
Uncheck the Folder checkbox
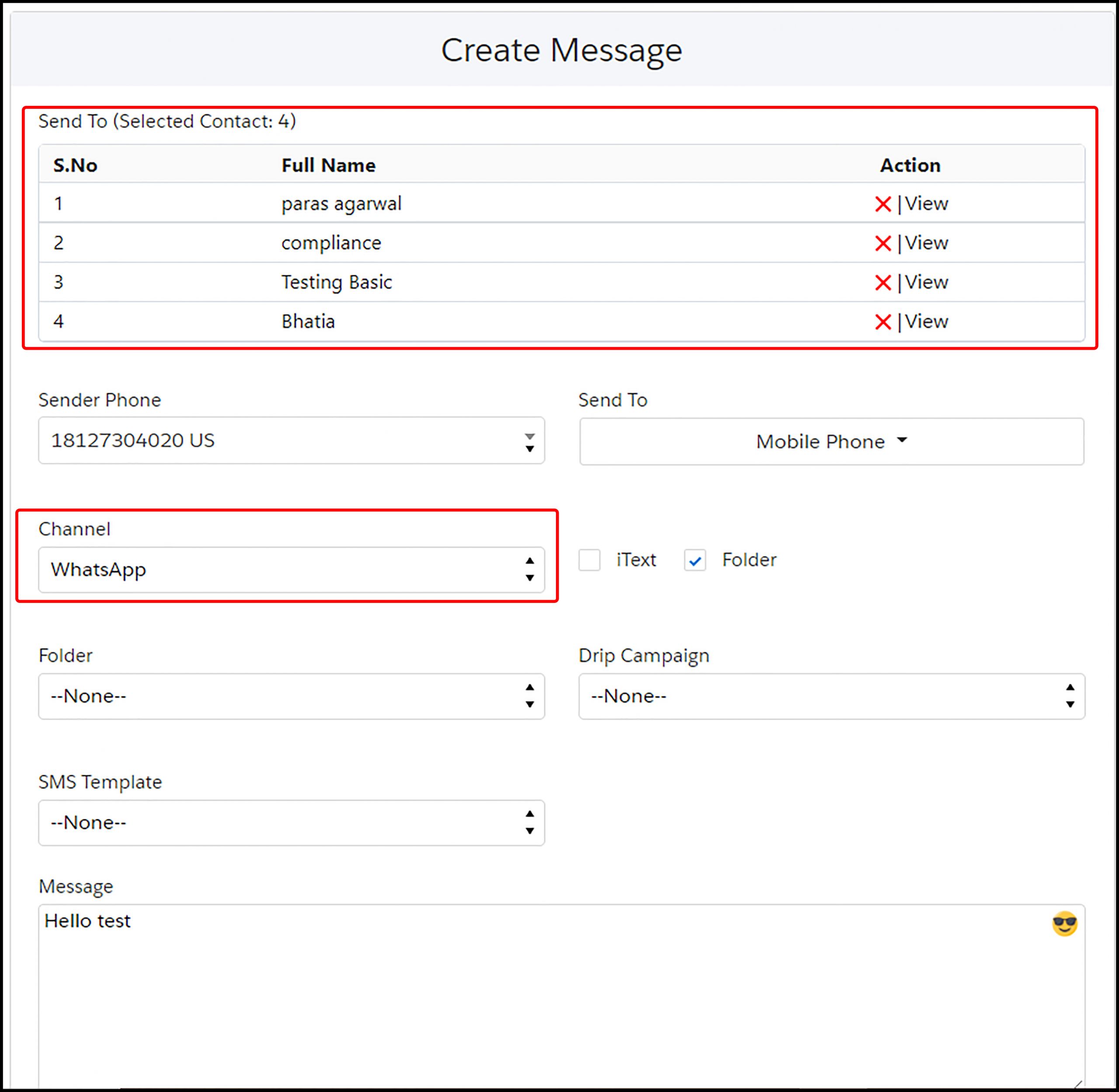pos(695,560)
